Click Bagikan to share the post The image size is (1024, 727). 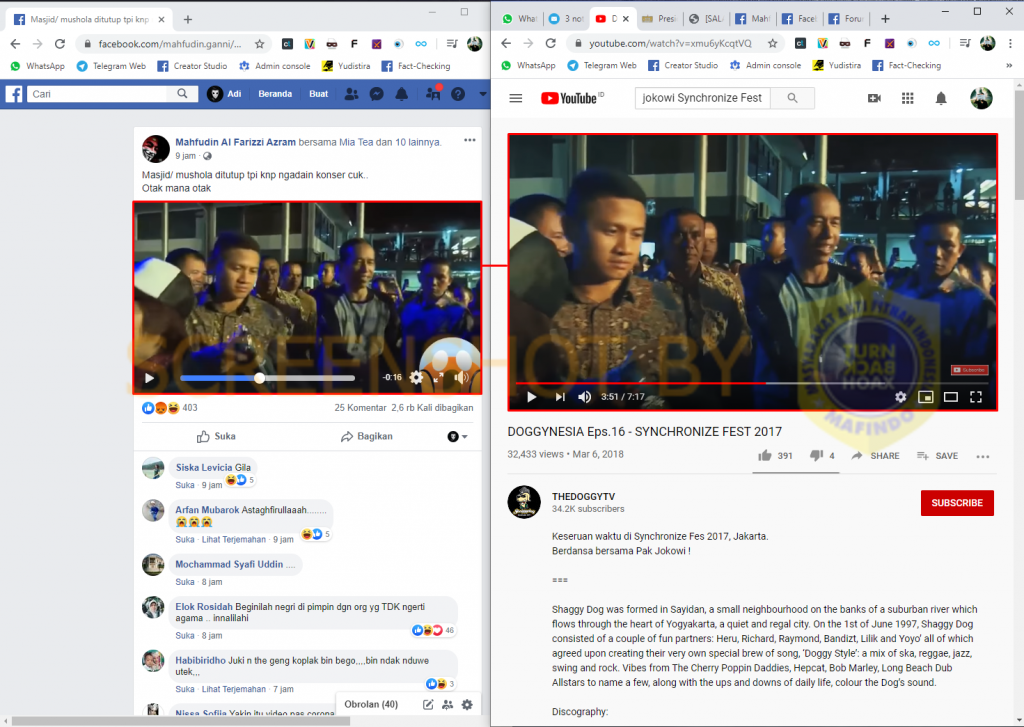(x=367, y=437)
